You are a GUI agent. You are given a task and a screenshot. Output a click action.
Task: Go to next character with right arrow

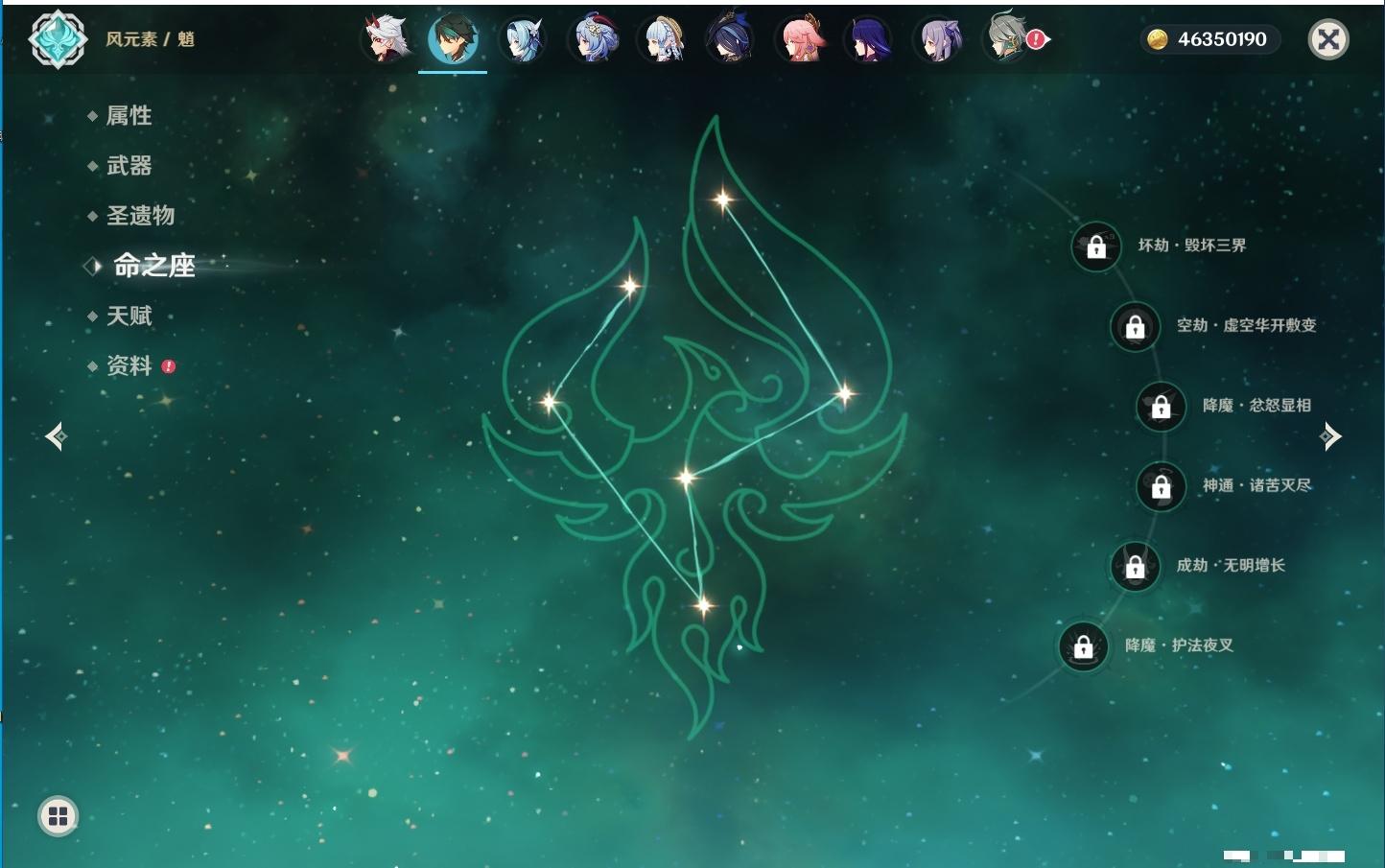pyautogui.click(x=1330, y=436)
